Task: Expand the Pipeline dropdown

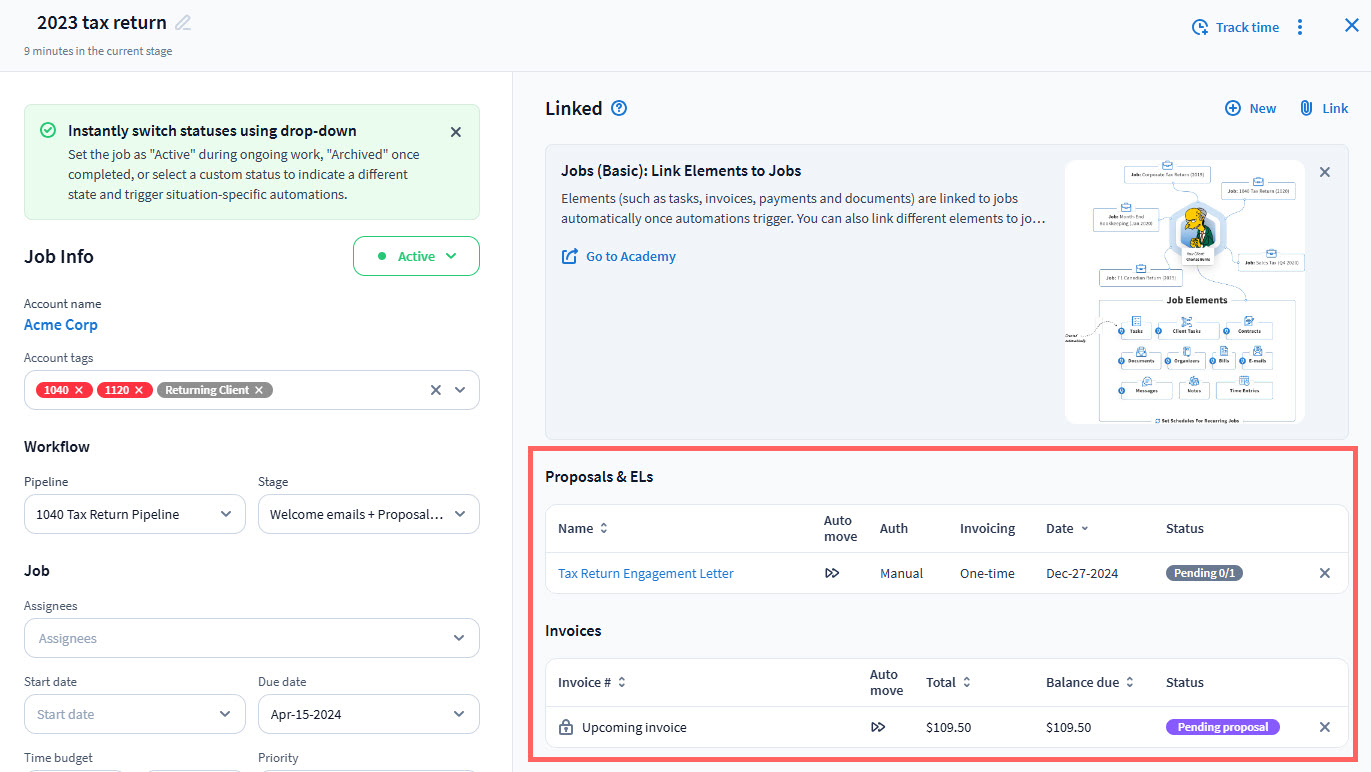Action: tap(134, 514)
